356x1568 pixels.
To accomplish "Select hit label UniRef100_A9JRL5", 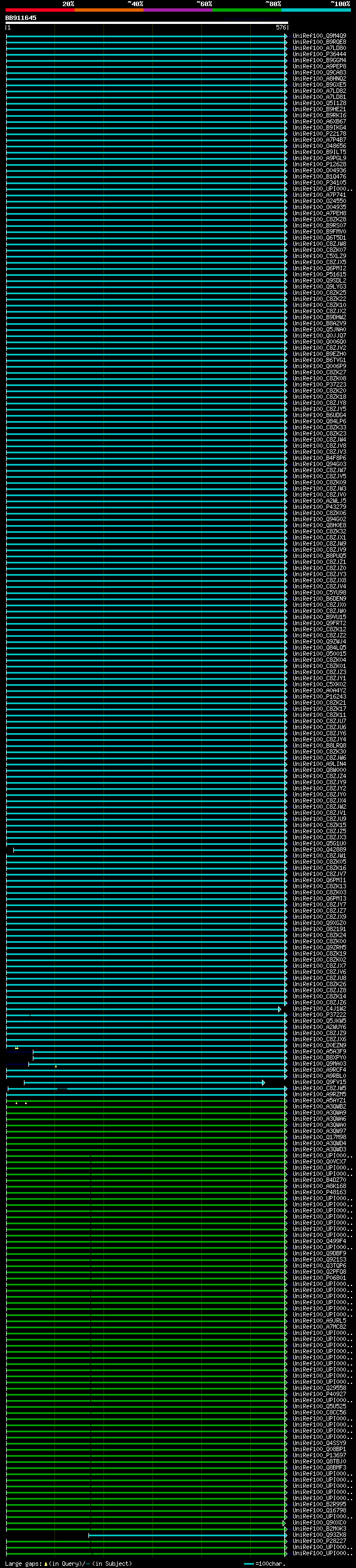I will [x=319, y=1321].
